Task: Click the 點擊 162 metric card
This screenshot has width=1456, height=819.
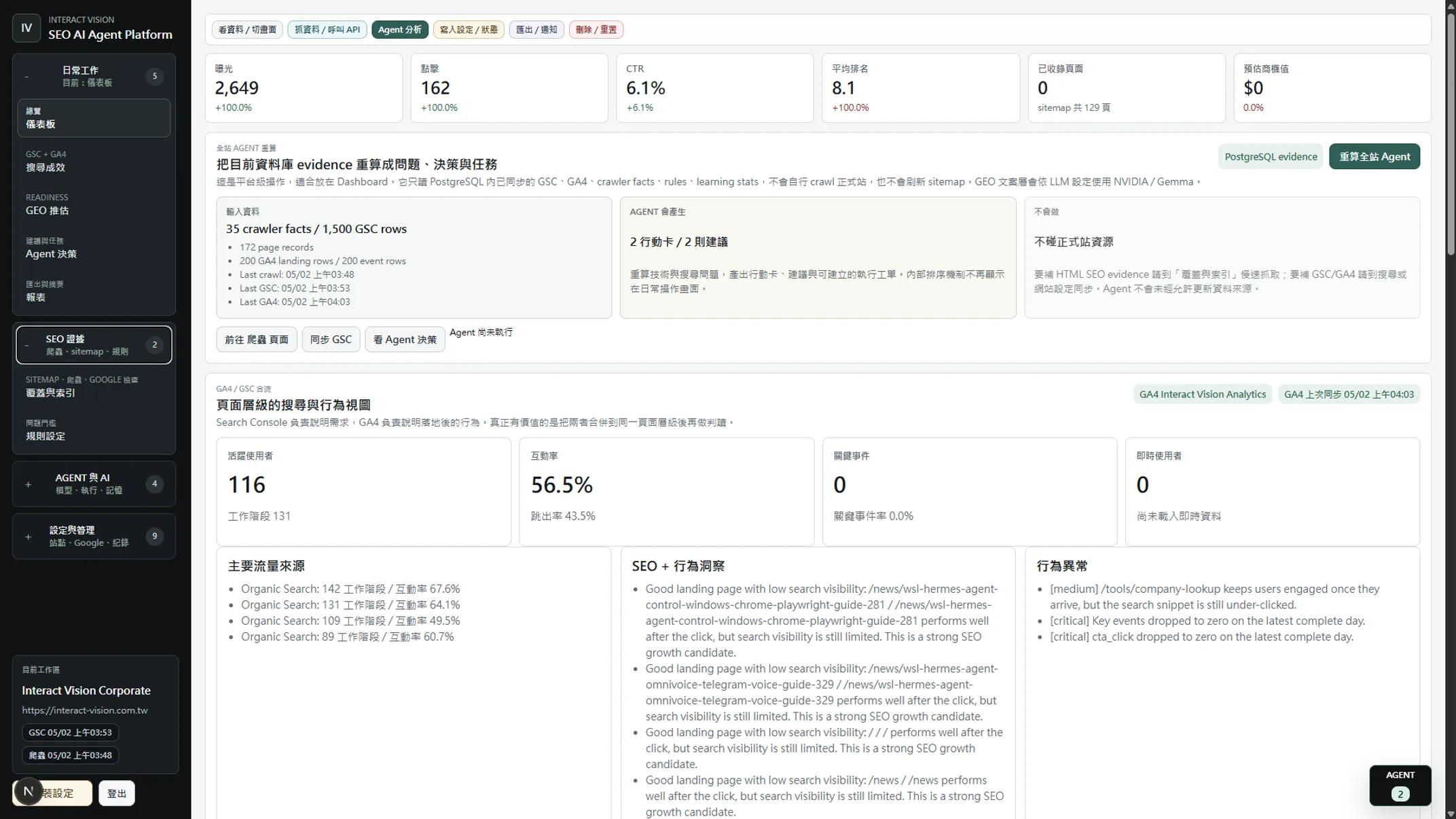Action: point(509,88)
